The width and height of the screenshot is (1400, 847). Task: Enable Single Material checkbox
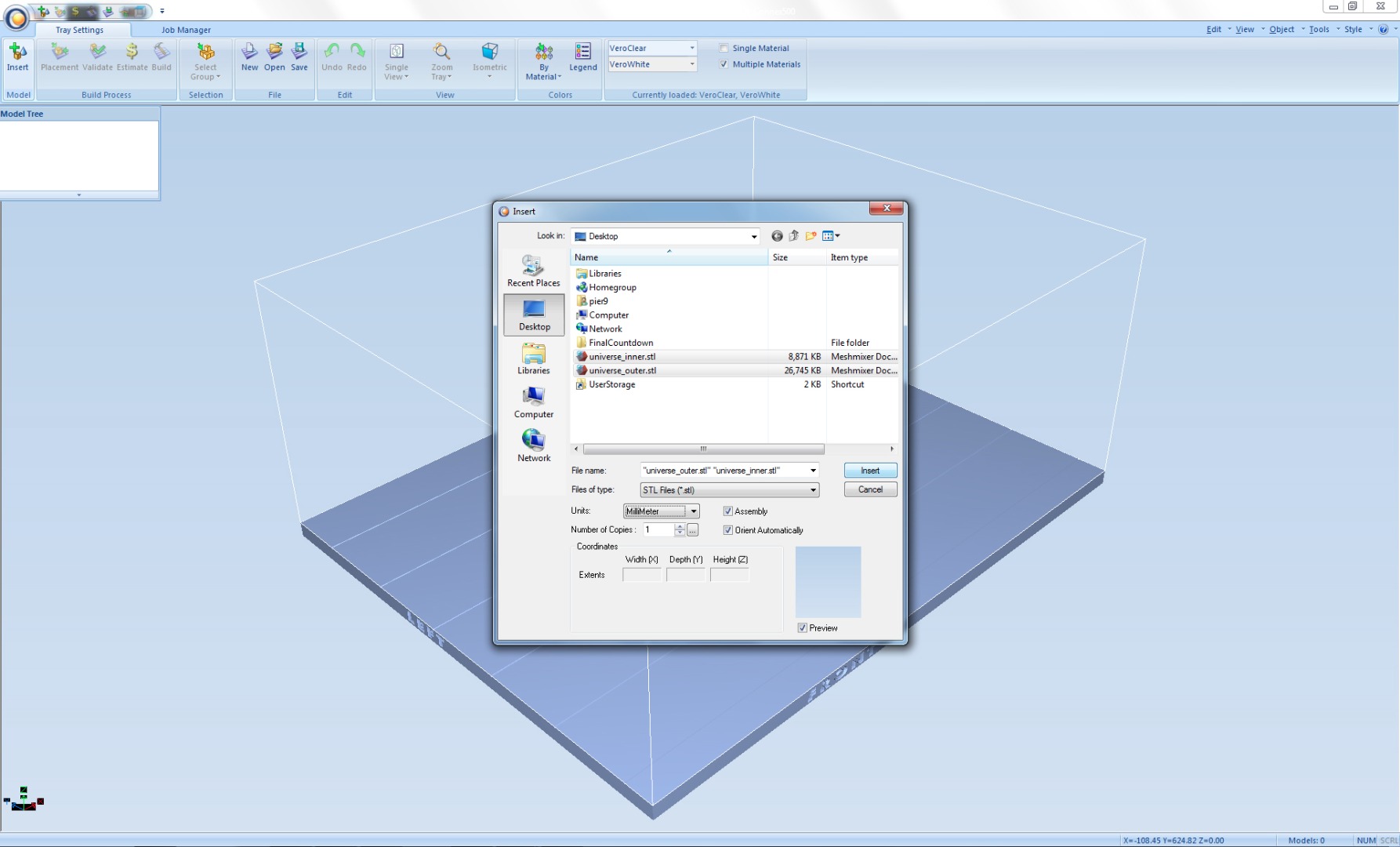coord(724,48)
